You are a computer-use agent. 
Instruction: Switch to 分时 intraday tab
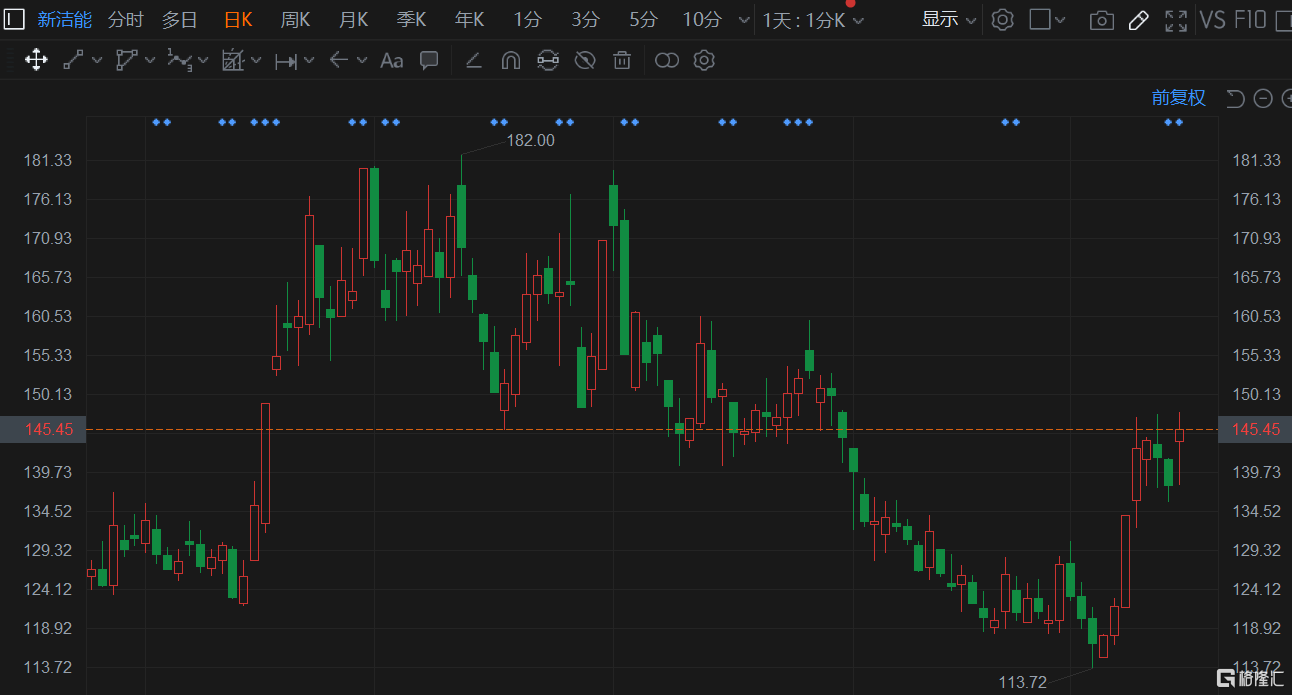point(125,19)
